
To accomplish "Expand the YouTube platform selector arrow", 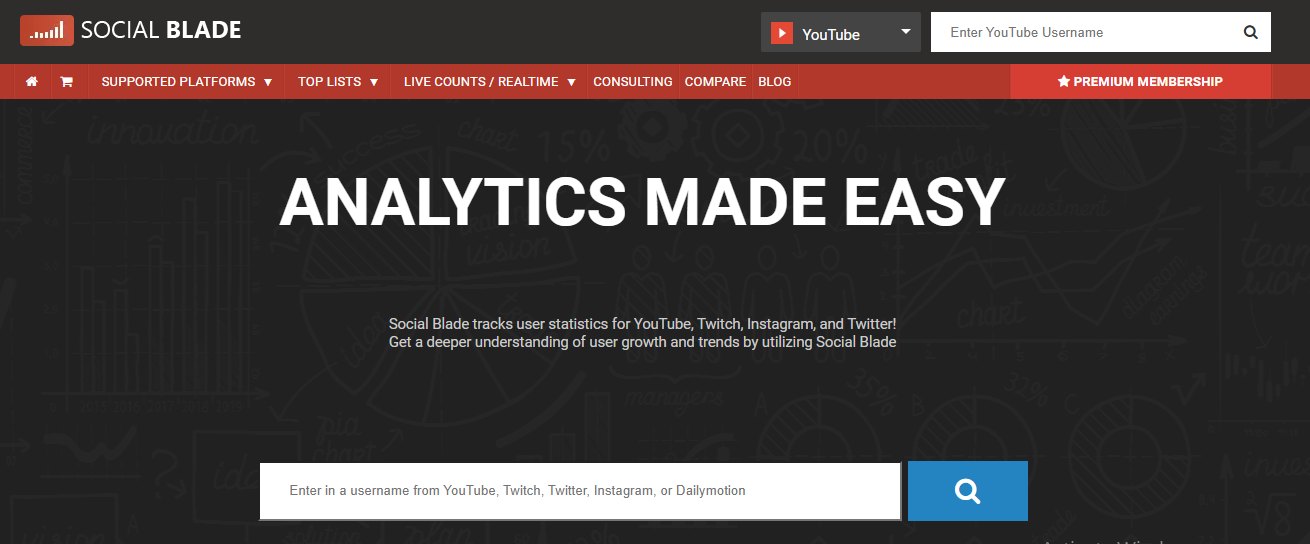I will pyautogui.click(x=905, y=32).
